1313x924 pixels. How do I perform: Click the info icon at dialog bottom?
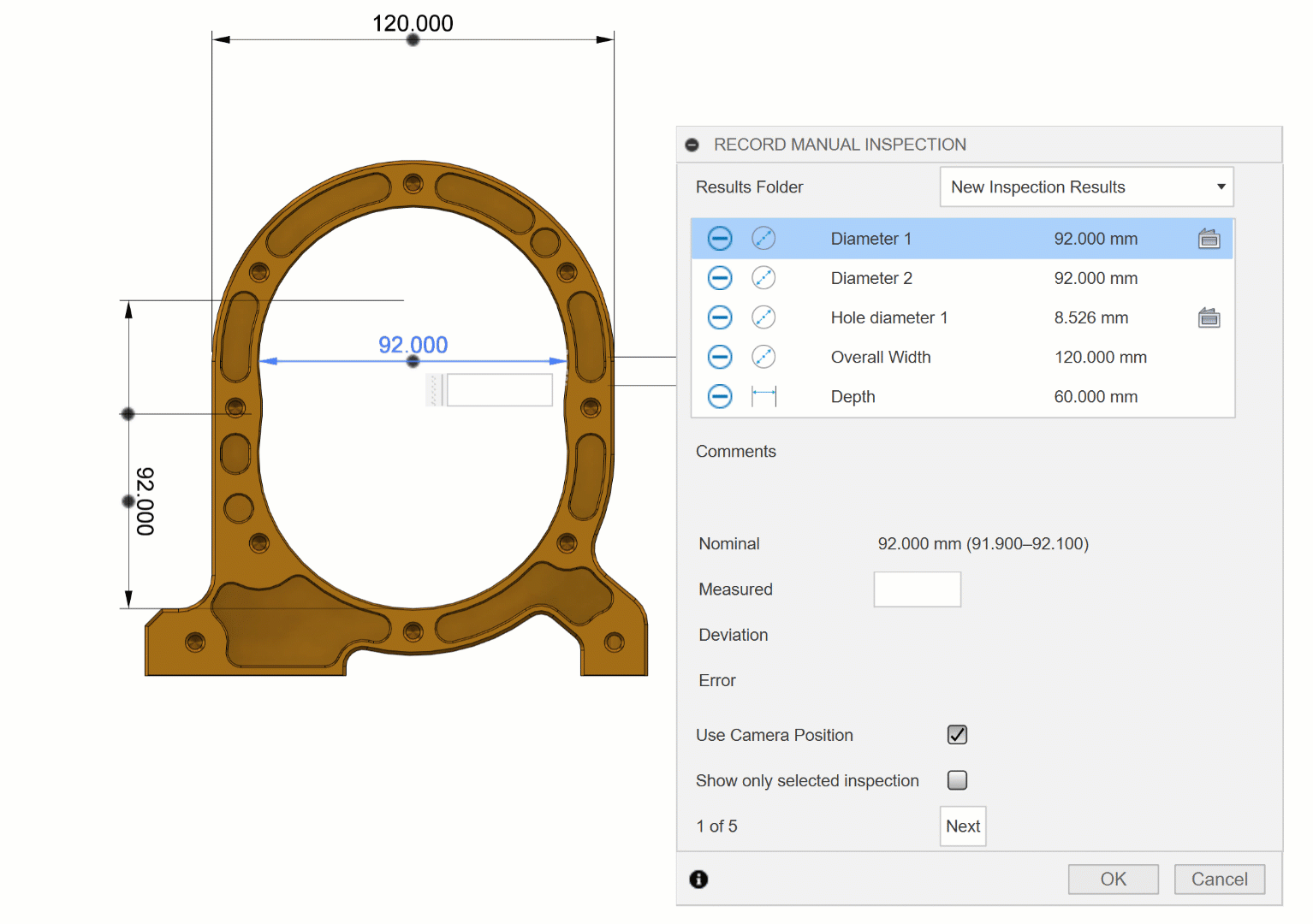click(698, 880)
